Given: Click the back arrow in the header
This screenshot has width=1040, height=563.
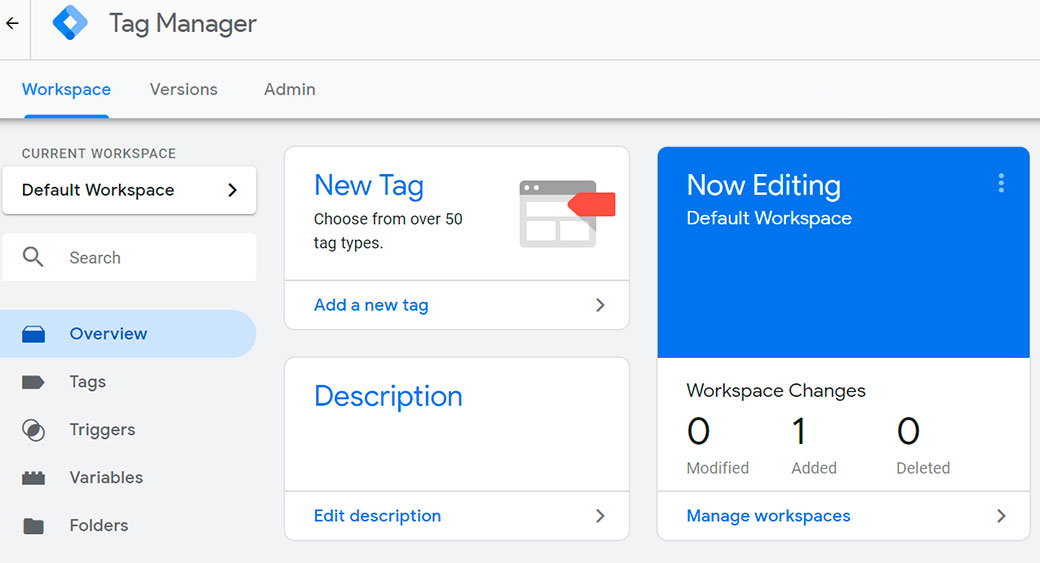Looking at the screenshot, I should tap(12, 23).
